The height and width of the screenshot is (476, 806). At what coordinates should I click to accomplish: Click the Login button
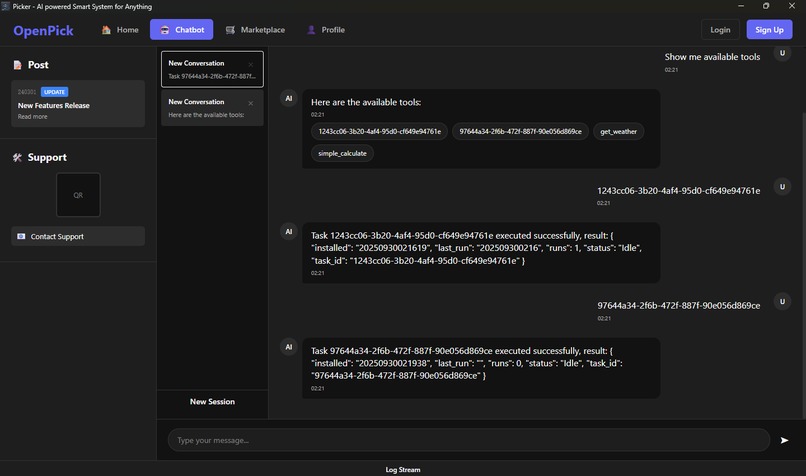point(720,30)
